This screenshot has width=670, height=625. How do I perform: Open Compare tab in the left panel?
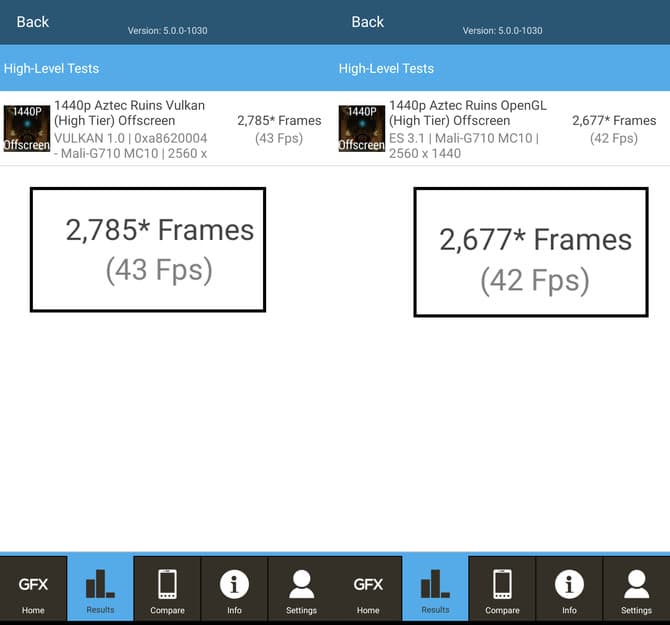point(168,590)
